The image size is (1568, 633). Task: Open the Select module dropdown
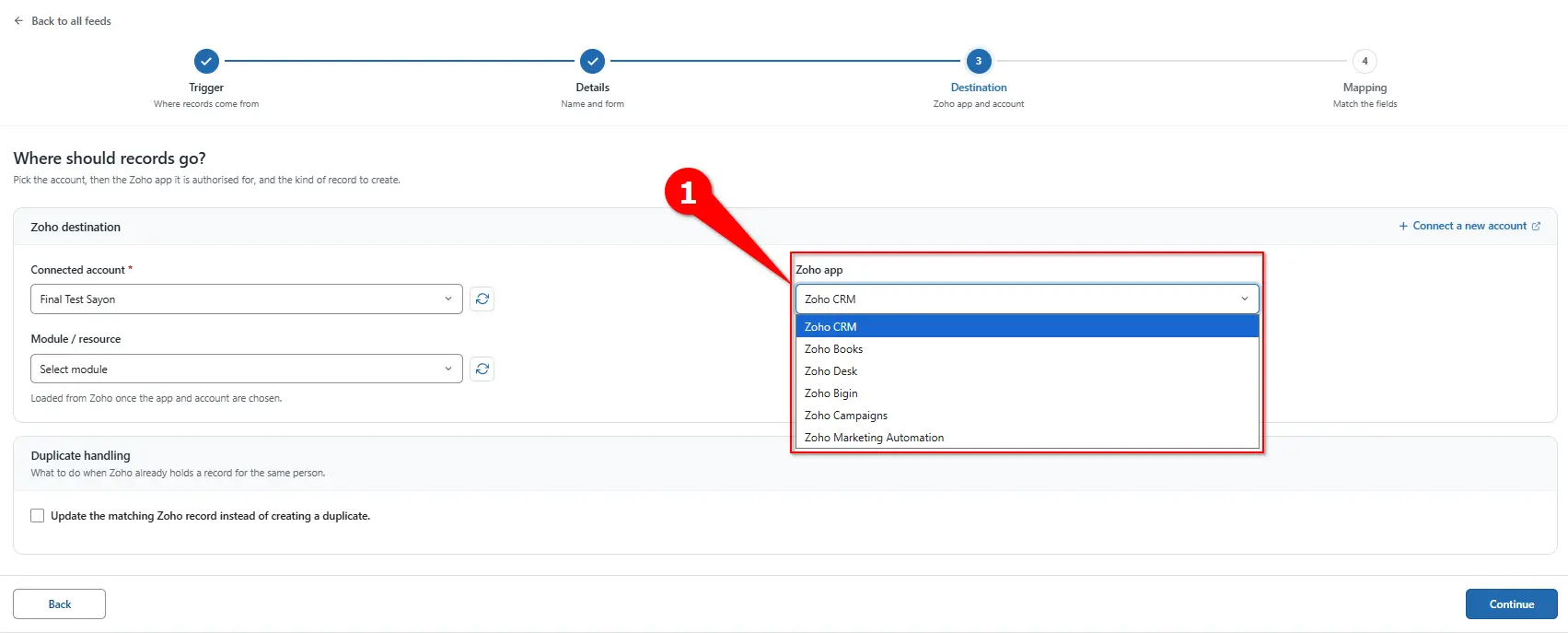pos(247,369)
